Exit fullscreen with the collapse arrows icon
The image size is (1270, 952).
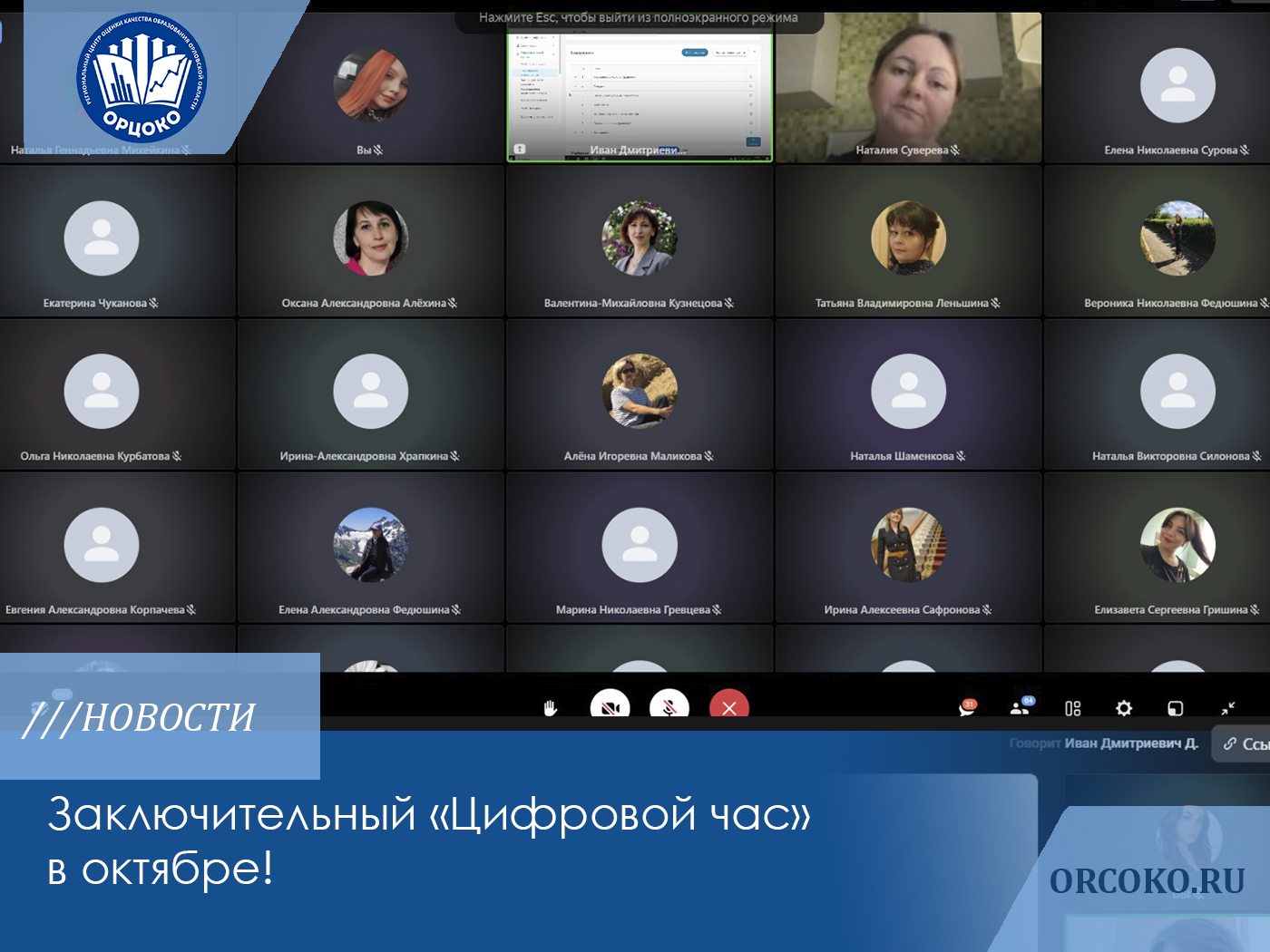click(x=1227, y=708)
